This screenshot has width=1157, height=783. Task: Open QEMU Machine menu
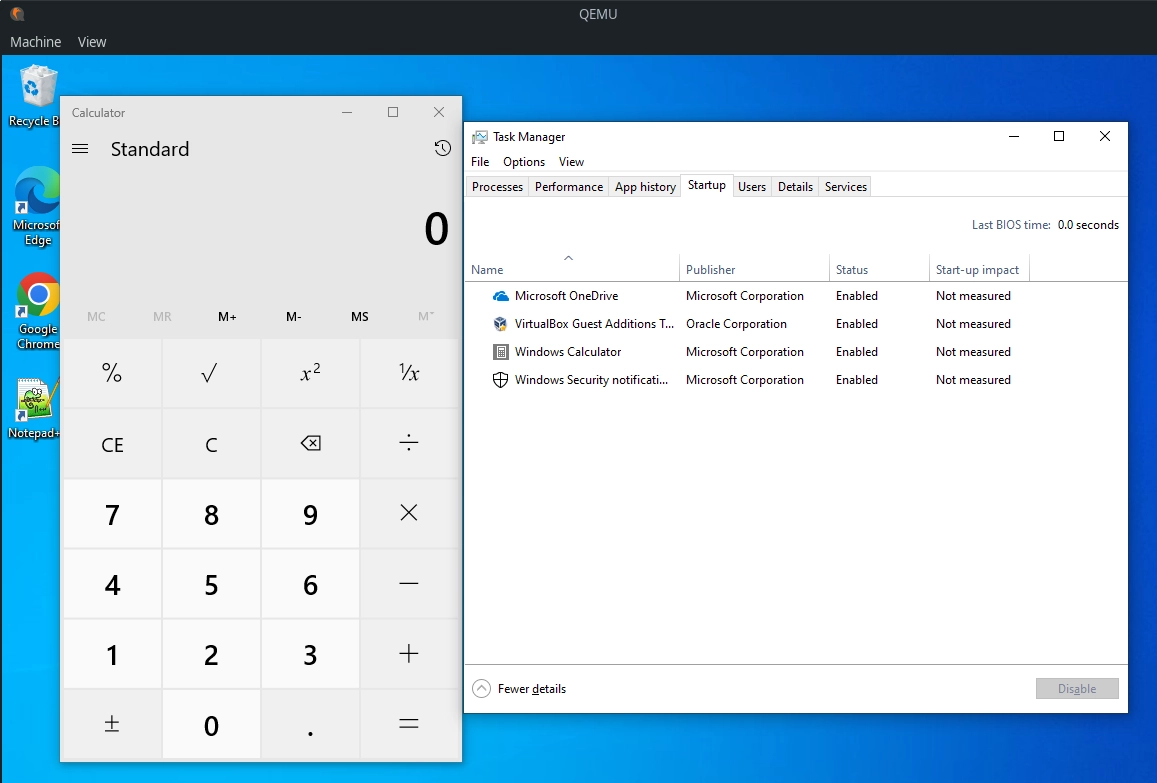[x=35, y=42]
